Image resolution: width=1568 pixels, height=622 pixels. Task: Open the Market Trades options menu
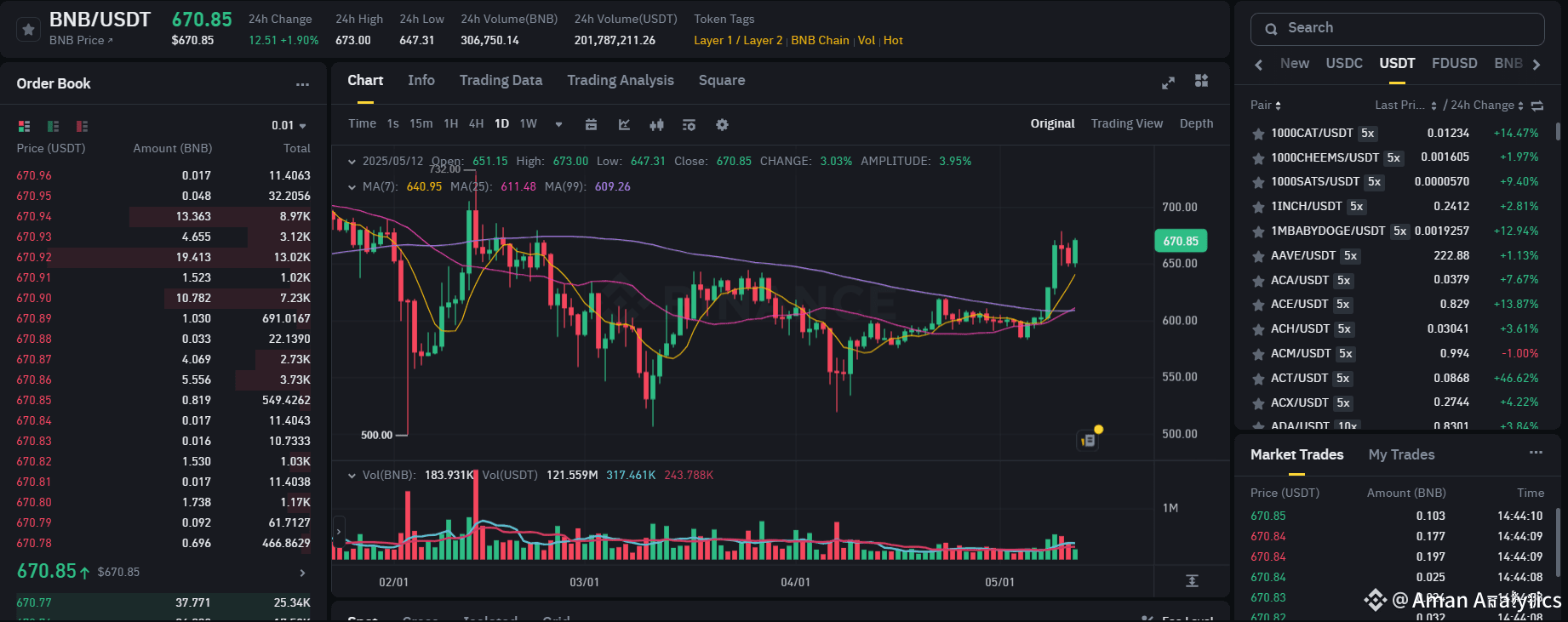(x=1536, y=453)
